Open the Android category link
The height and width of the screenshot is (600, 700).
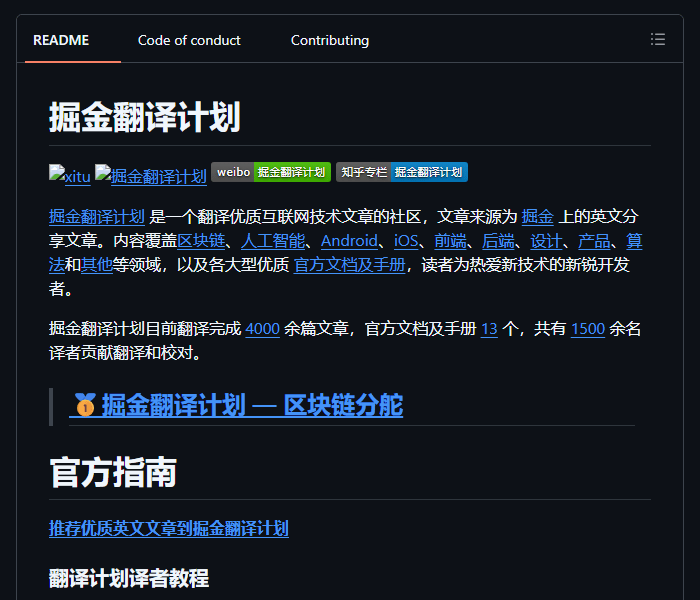[x=349, y=241]
